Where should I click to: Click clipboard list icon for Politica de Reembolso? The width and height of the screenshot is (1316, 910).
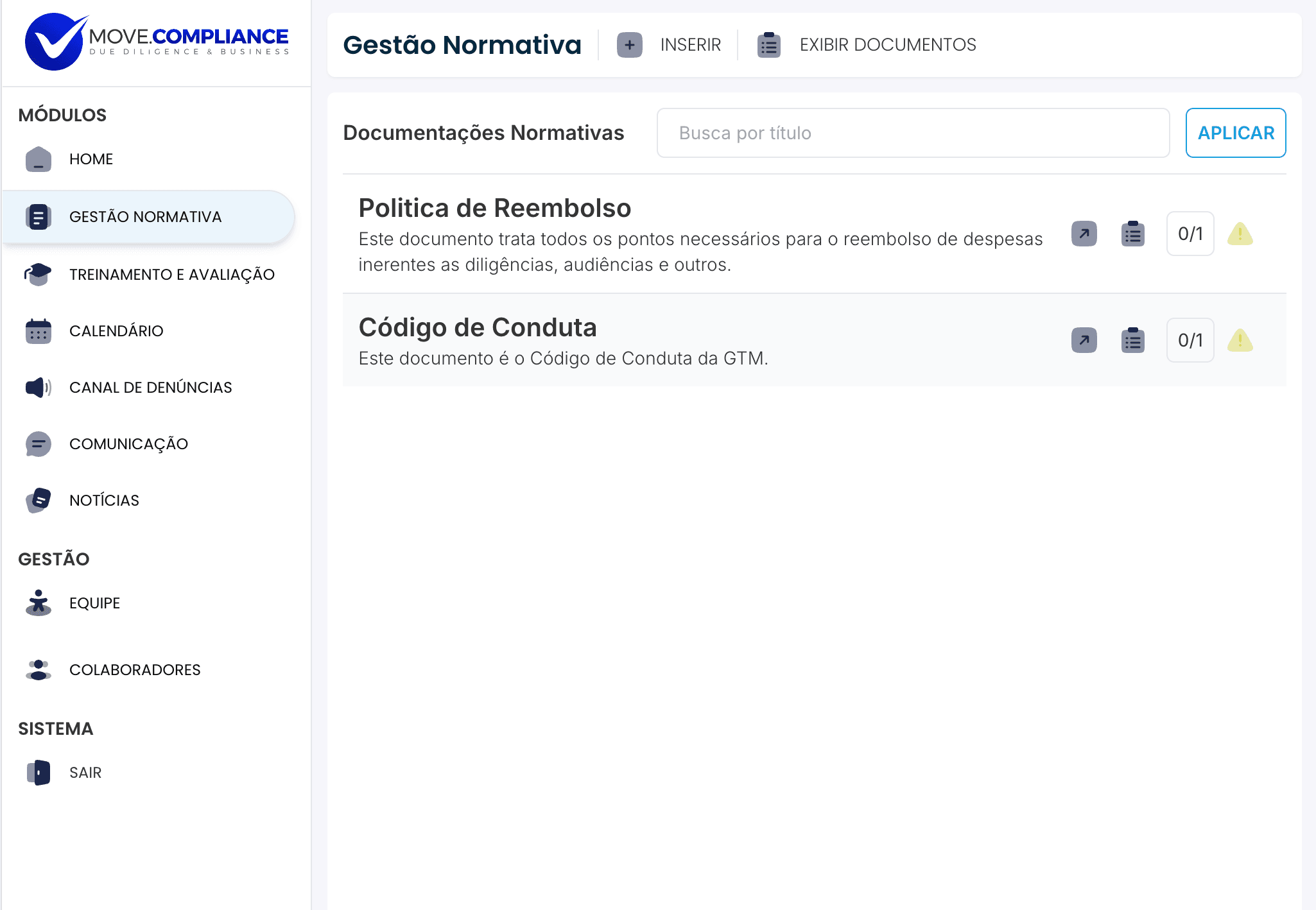pyautogui.click(x=1132, y=234)
